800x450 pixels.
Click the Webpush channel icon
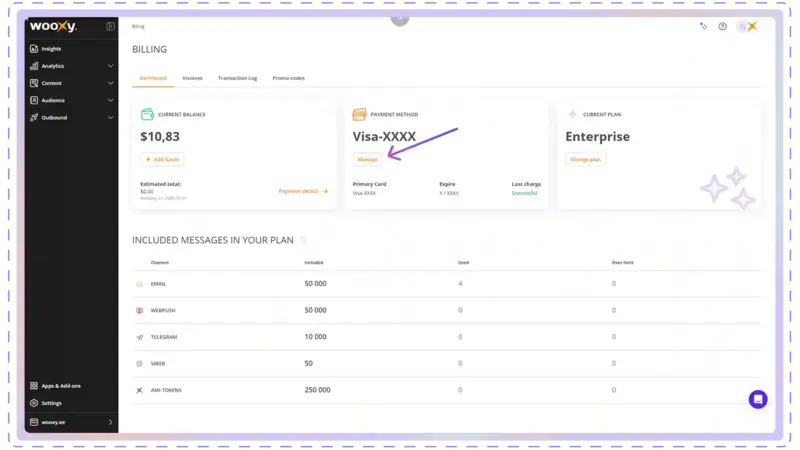[x=139, y=310]
